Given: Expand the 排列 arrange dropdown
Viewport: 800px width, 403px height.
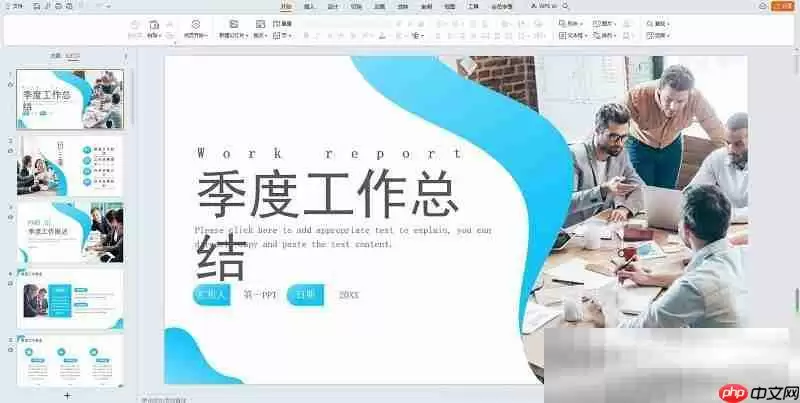Looking at the screenshot, I should click(604, 36).
